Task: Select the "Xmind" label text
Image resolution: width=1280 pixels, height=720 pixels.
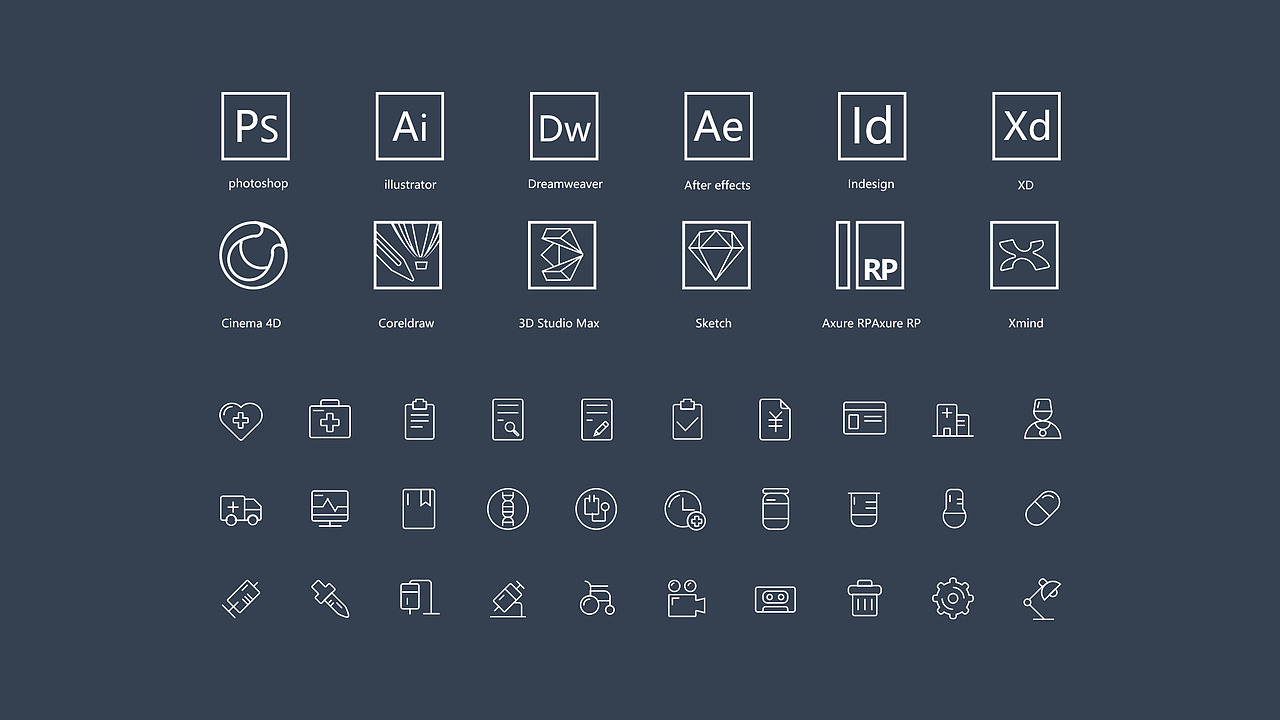Action: pos(1026,323)
